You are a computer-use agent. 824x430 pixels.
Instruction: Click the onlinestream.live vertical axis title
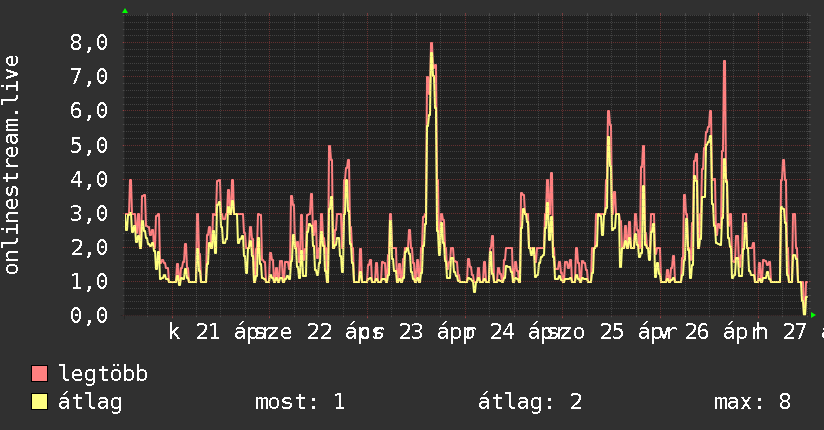tap(12, 165)
